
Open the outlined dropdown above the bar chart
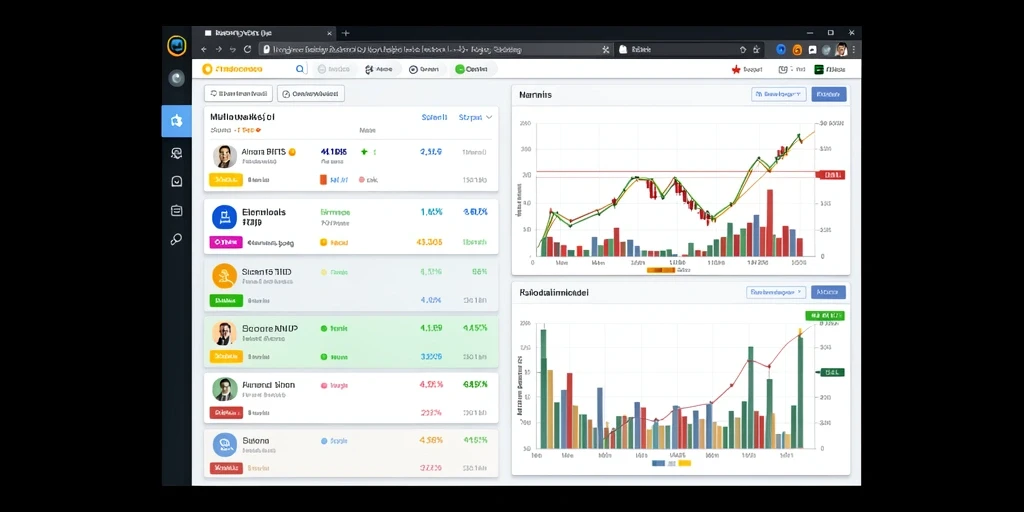pos(776,292)
